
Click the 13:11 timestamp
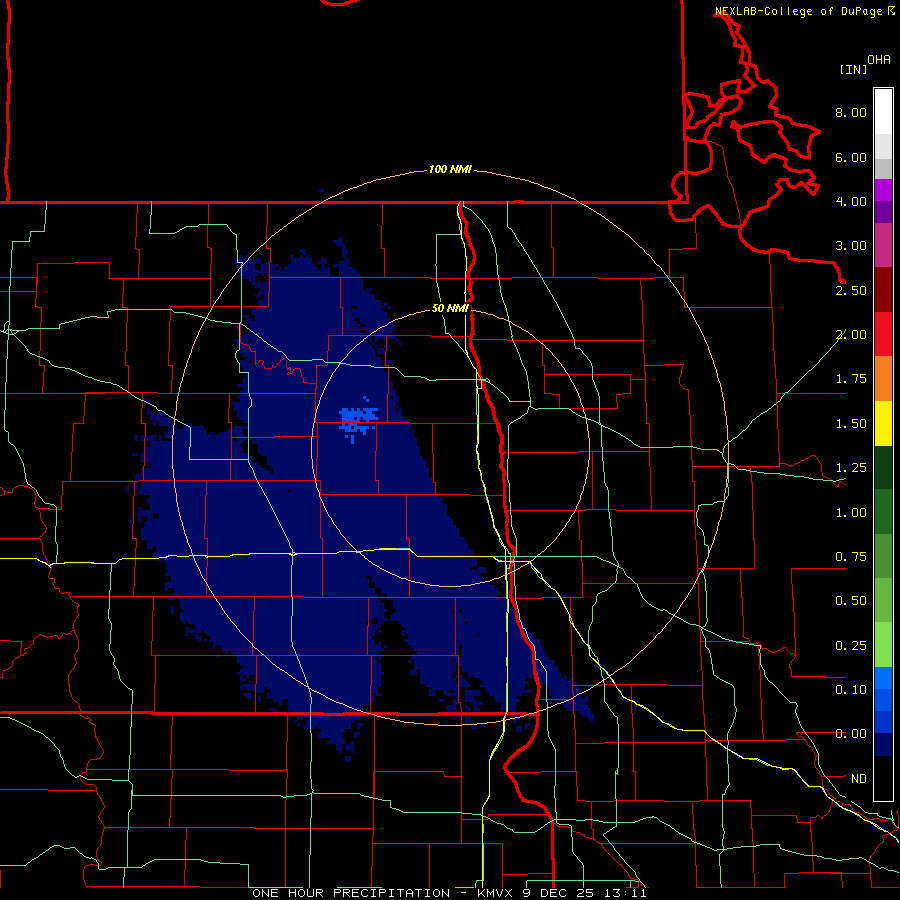(624, 893)
